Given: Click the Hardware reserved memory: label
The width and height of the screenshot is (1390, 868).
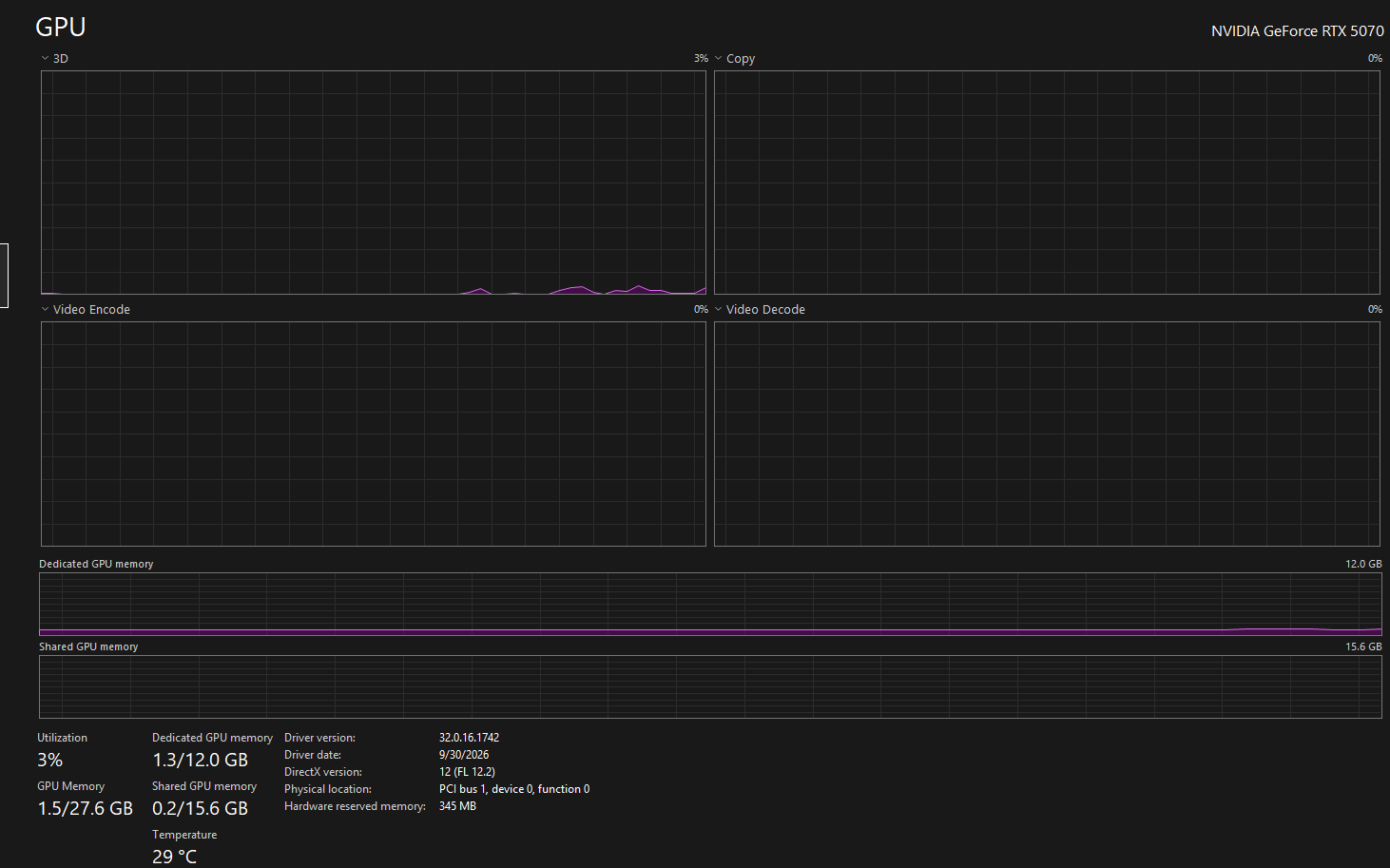Looking at the screenshot, I should [355, 806].
